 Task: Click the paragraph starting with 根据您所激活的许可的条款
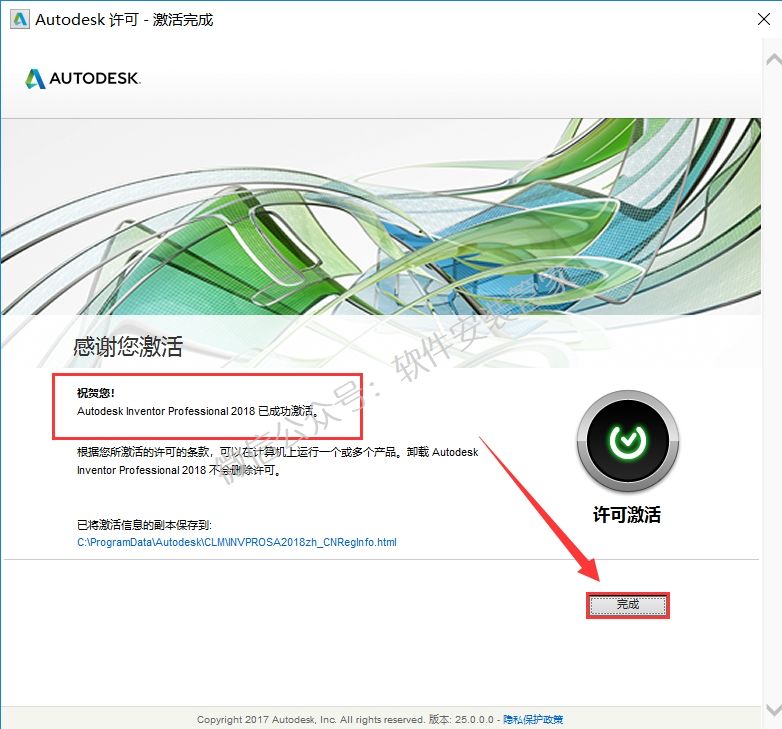pyautogui.click(x=277, y=461)
